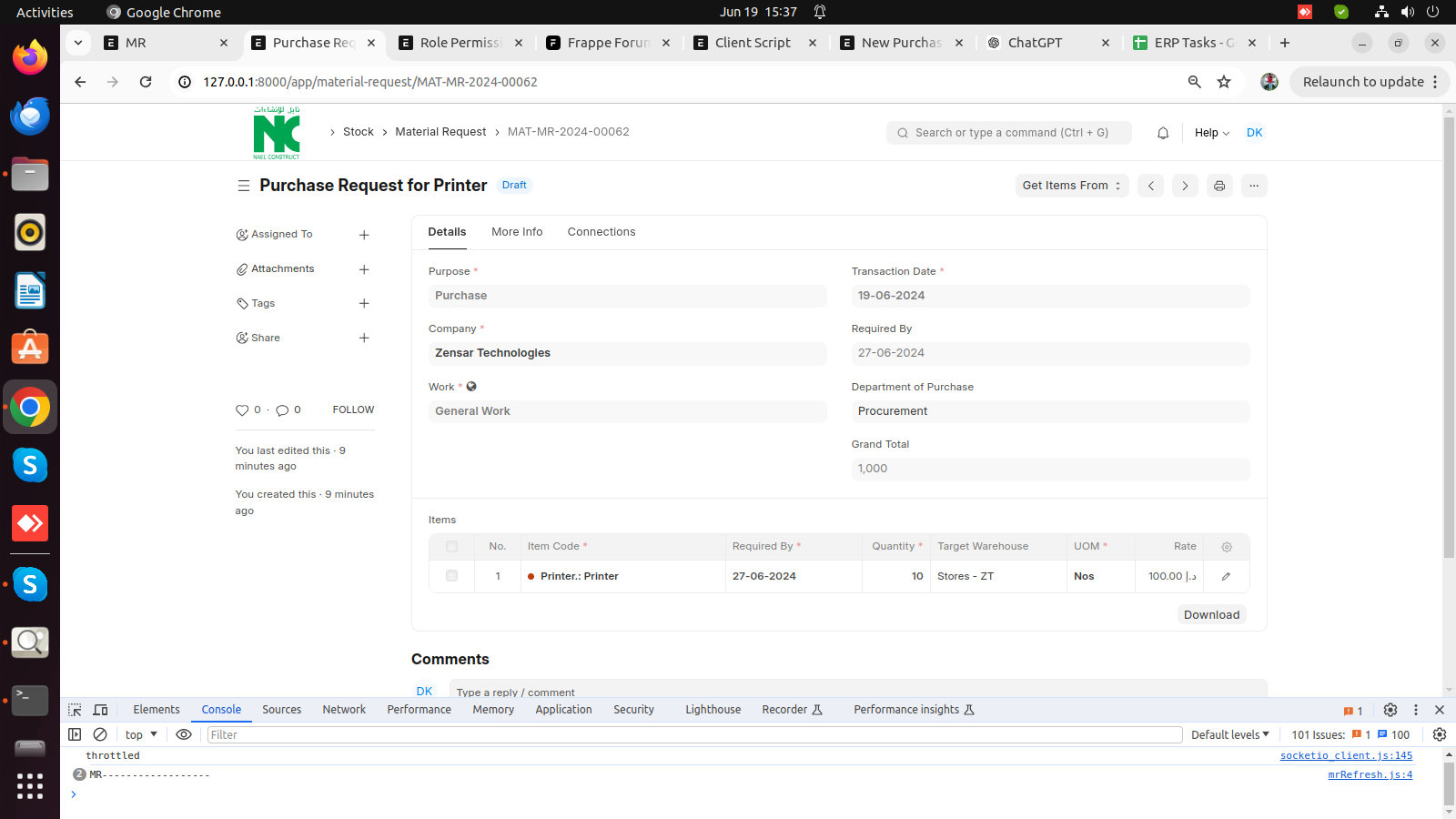Image resolution: width=1456 pixels, height=819 pixels.
Task: Click the Department of Purchase field
Action: click(1050, 411)
